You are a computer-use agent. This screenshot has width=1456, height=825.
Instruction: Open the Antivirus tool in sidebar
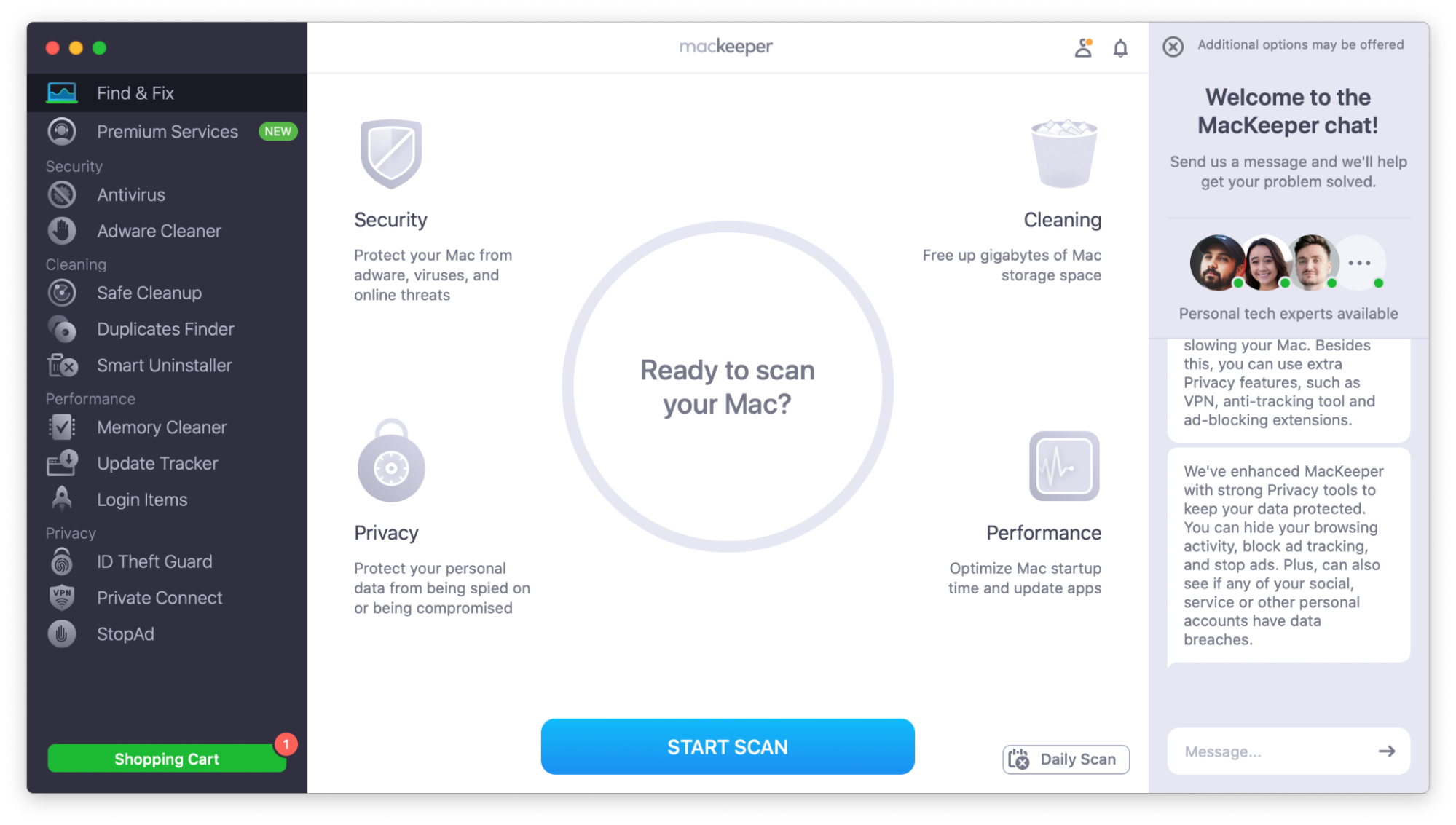pyautogui.click(x=167, y=195)
